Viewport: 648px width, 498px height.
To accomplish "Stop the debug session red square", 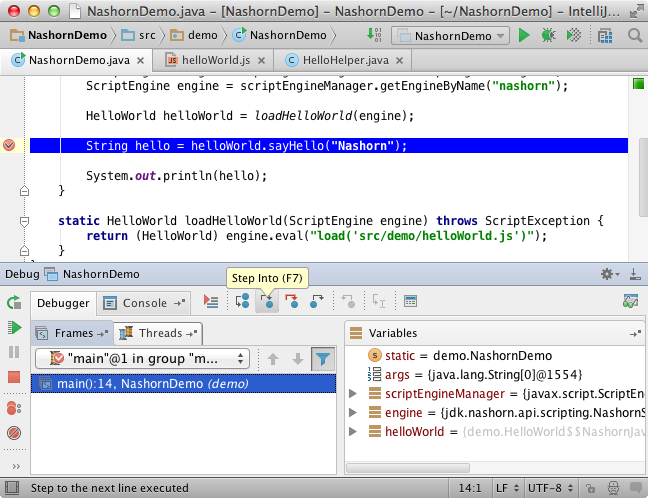I will tap(14, 377).
